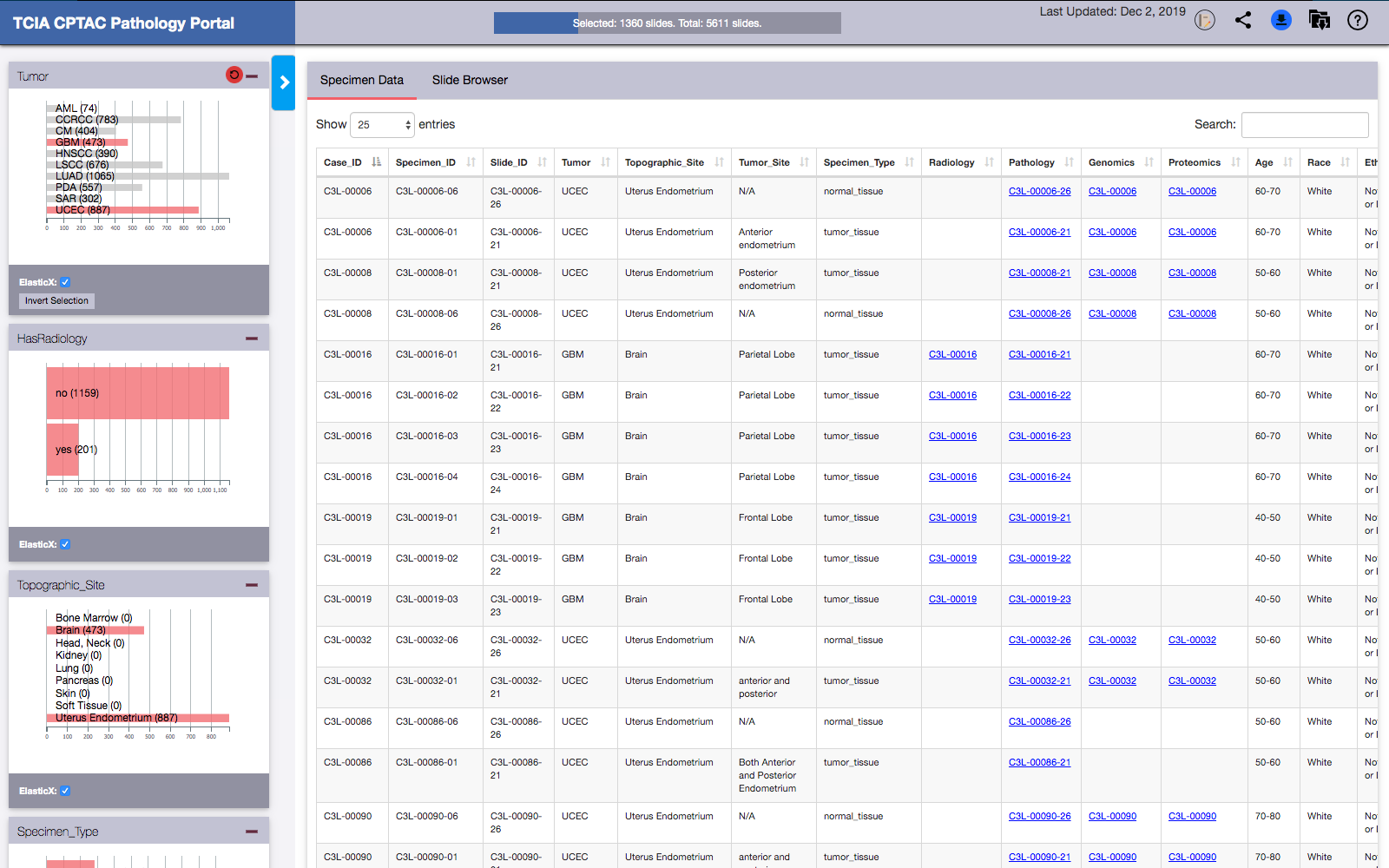Viewport: 1389px width, 868px height.
Task: Click the notebook with pencil icon
Action: [x=1204, y=20]
